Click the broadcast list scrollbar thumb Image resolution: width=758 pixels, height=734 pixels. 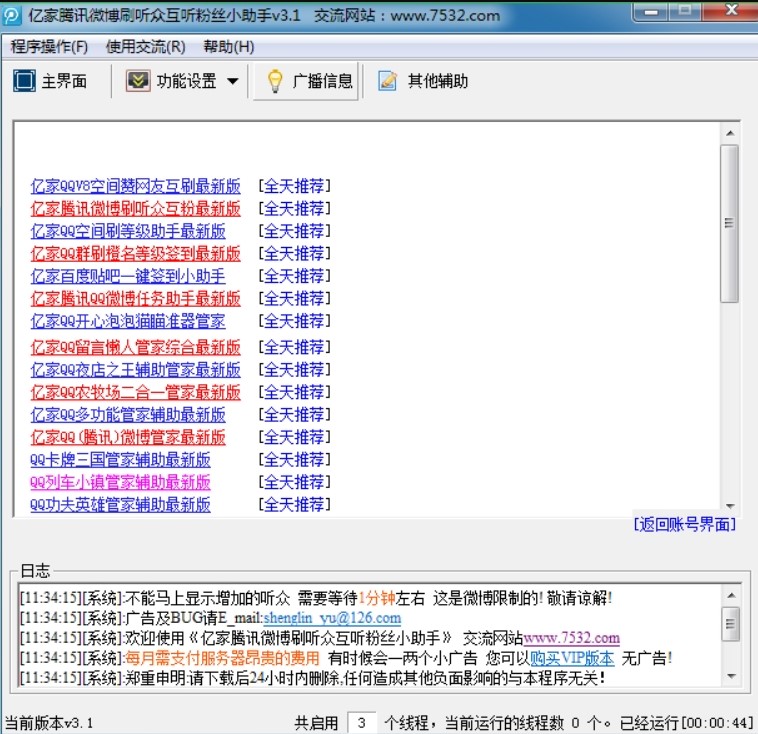coord(730,222)
